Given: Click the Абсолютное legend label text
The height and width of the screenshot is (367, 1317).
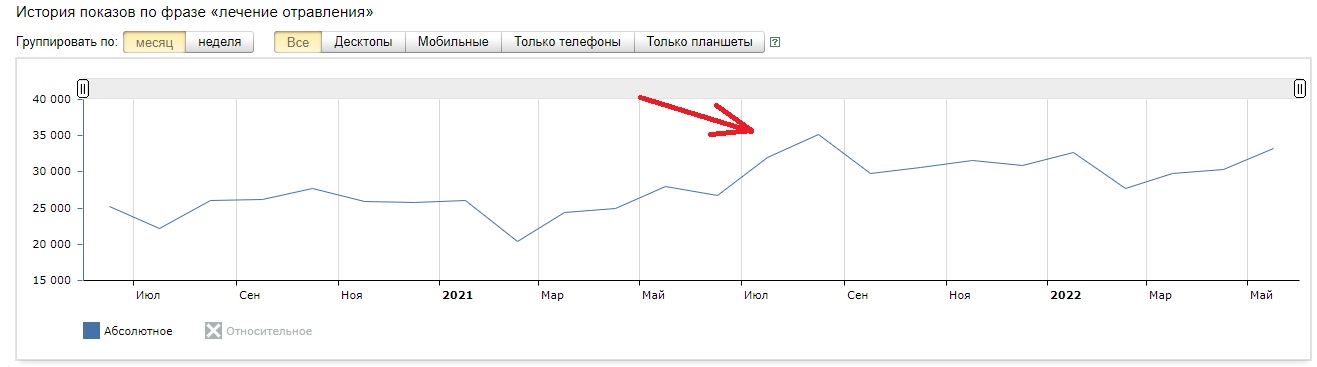Looking at the screenshot, I should click(138, 331).
